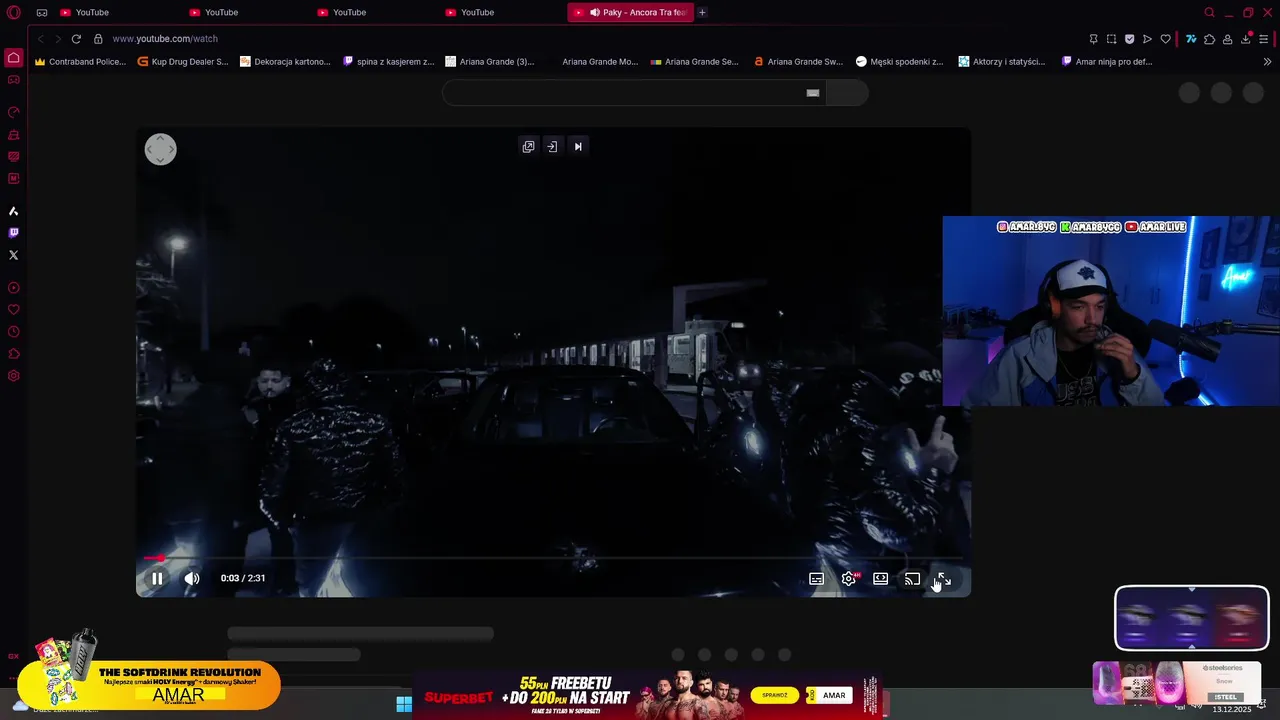Click the pin icon in address bar
This screenshot has height=720, width=1280.
pos(1093,39)
